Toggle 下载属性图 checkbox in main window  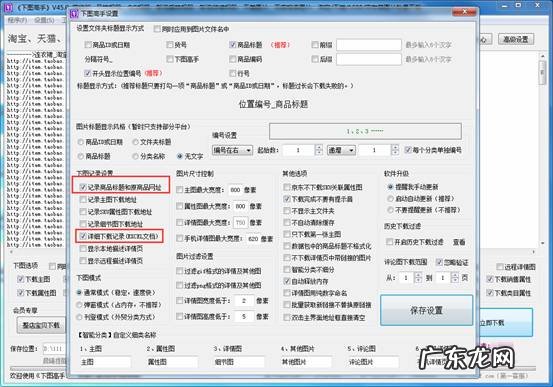(x=20, y=293)
